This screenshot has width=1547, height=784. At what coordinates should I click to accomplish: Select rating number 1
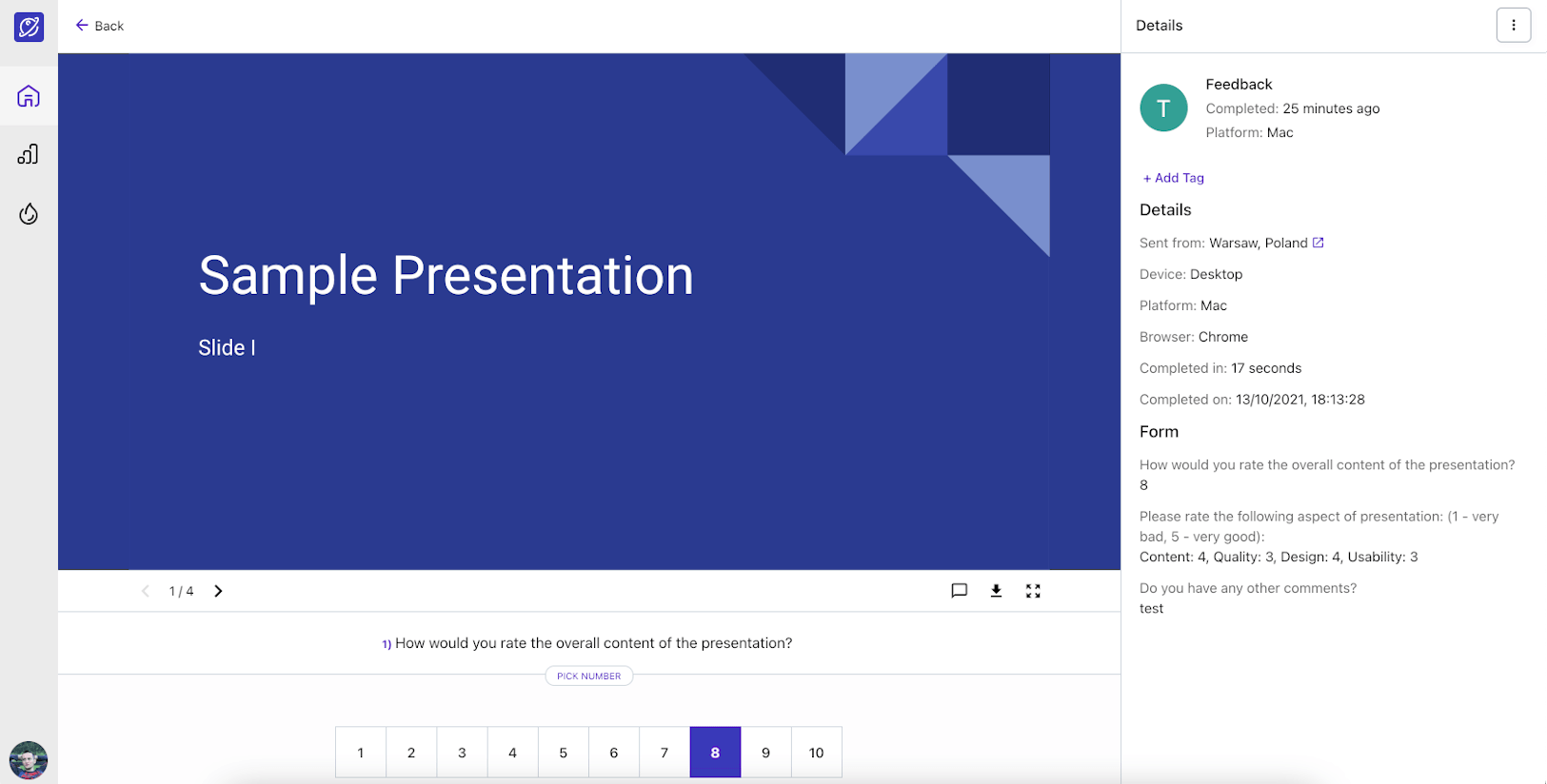pyautogui.click(x=361, y=753)
